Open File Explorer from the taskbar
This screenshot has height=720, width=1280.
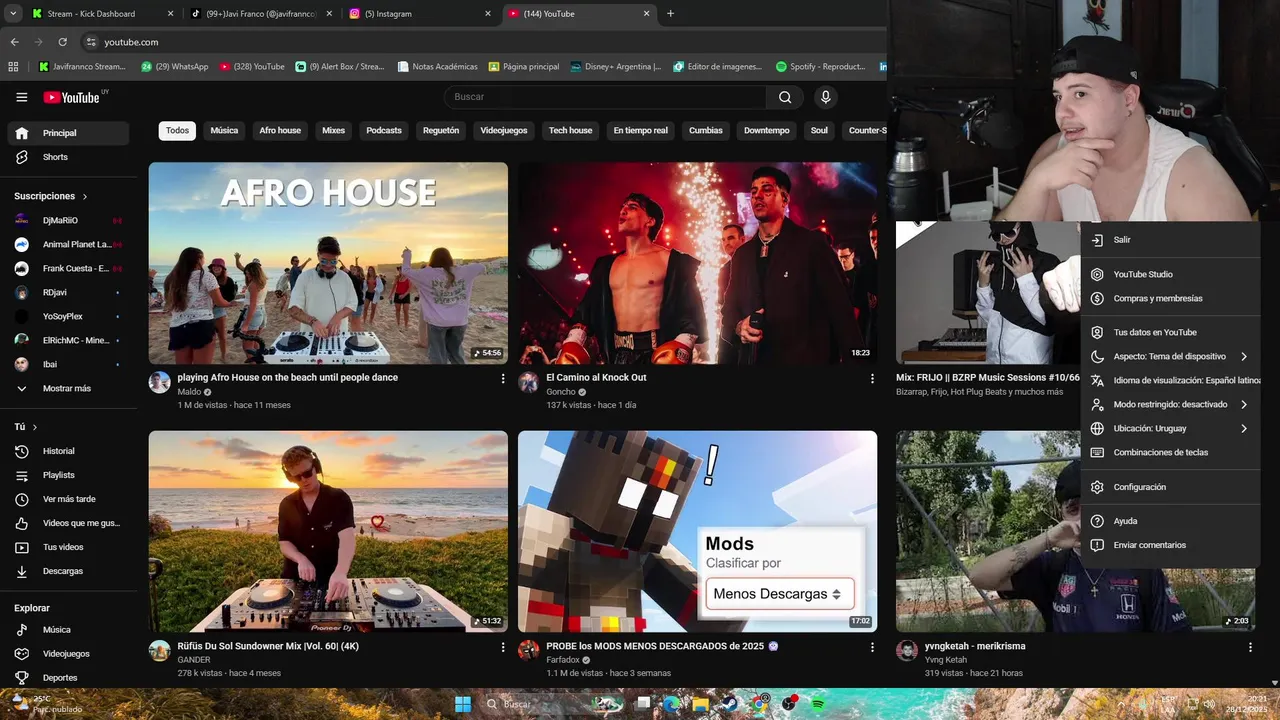click(x=701, y=704)
